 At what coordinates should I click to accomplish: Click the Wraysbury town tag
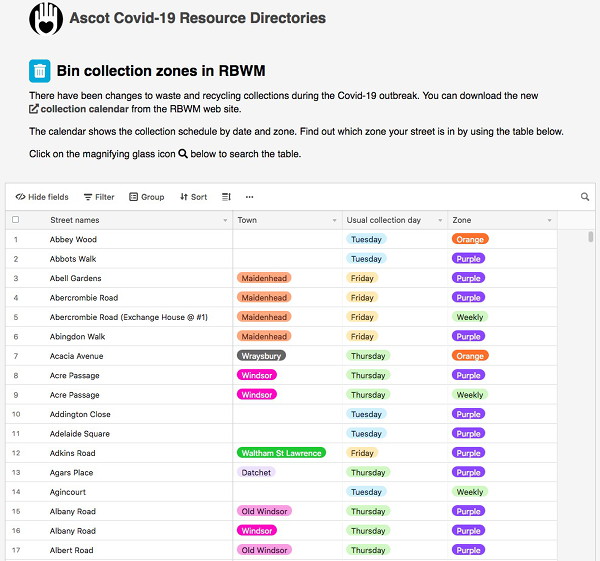tap(261, 356)
